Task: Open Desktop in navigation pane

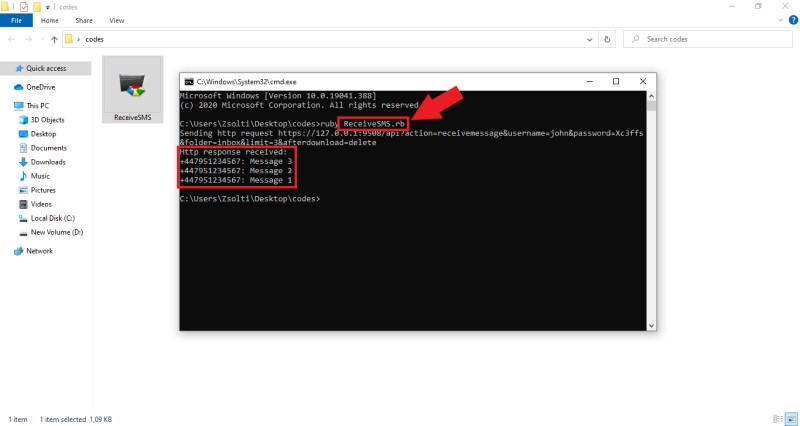Action: pyautogui.click(x=43, y=134)
